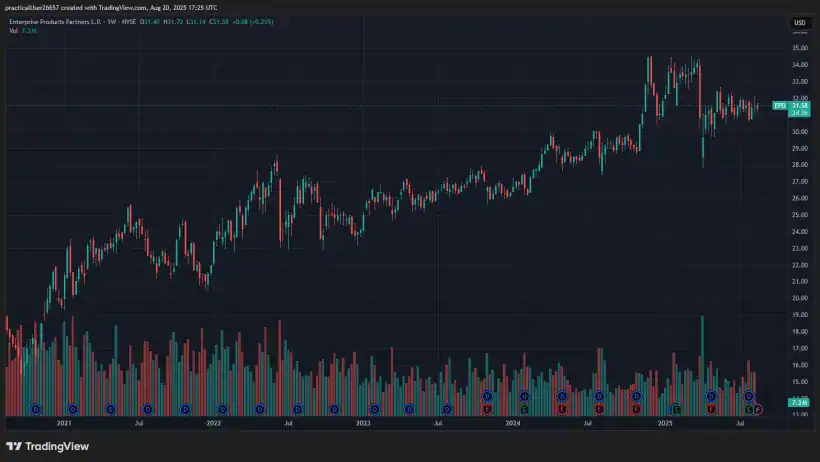Click the 7.3M volume tag on price axis
The height and width of the screenshot is (462, 820).
[799, 402]
